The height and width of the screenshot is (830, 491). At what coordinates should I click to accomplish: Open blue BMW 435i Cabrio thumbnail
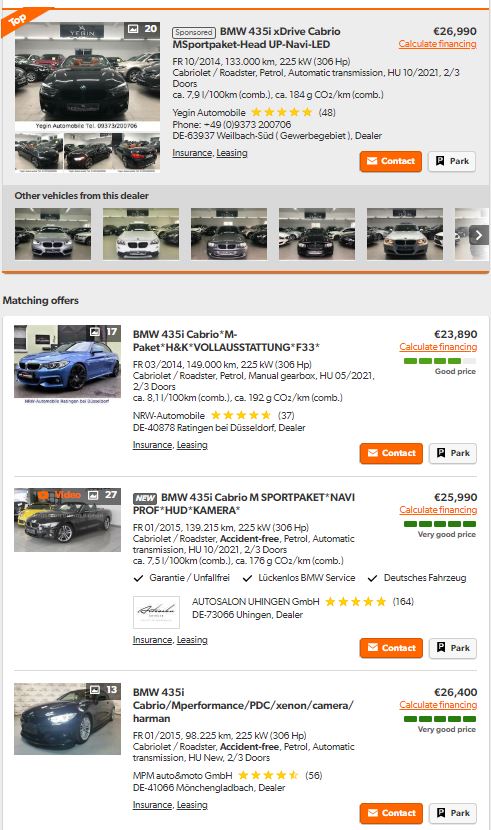[x=67, y=362]
